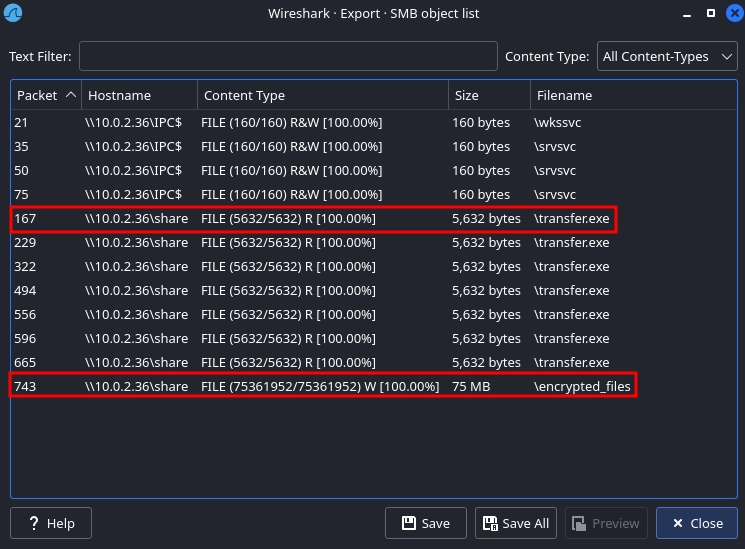
Task: Select the packet 21 wkssvc row
Action: [300, 122]
